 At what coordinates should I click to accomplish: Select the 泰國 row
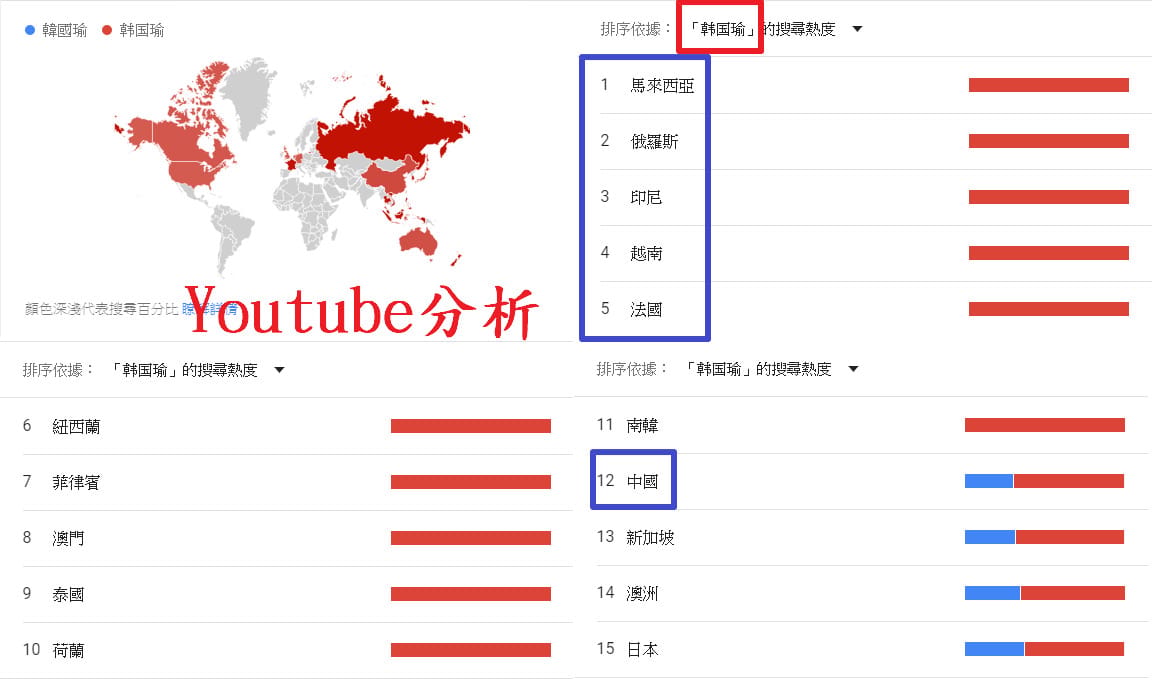click(x=298, y=593)
